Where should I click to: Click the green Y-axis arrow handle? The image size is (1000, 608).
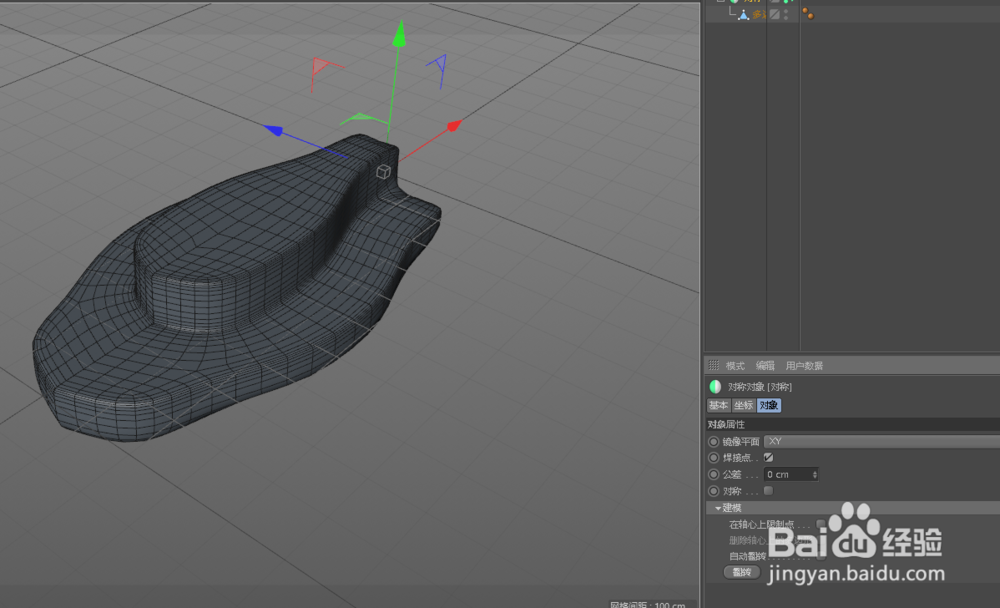400,34
